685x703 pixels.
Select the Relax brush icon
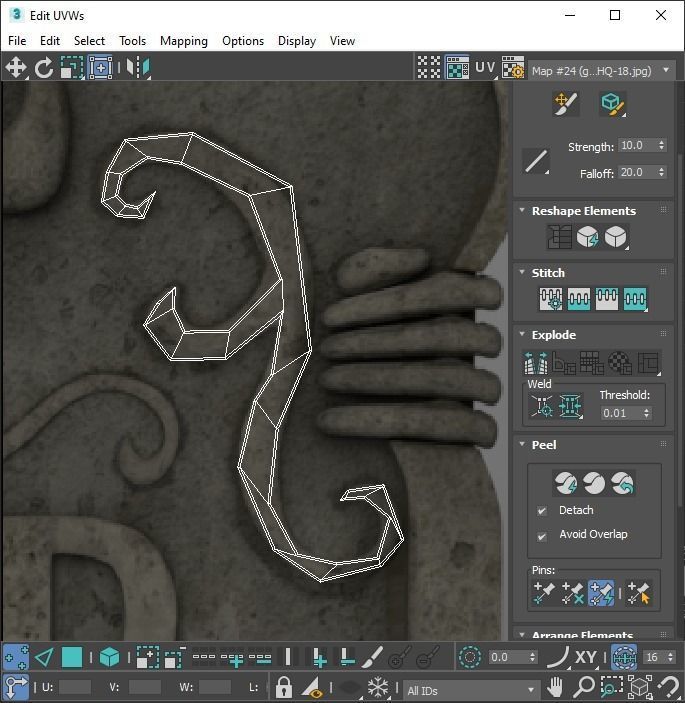tap(612, 104)
